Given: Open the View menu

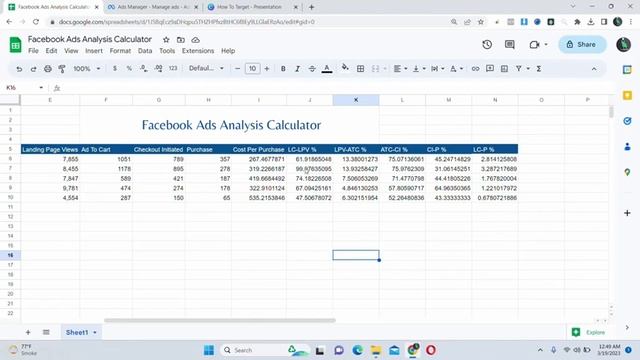Looking at the screenshot, I should pos(71,51).
